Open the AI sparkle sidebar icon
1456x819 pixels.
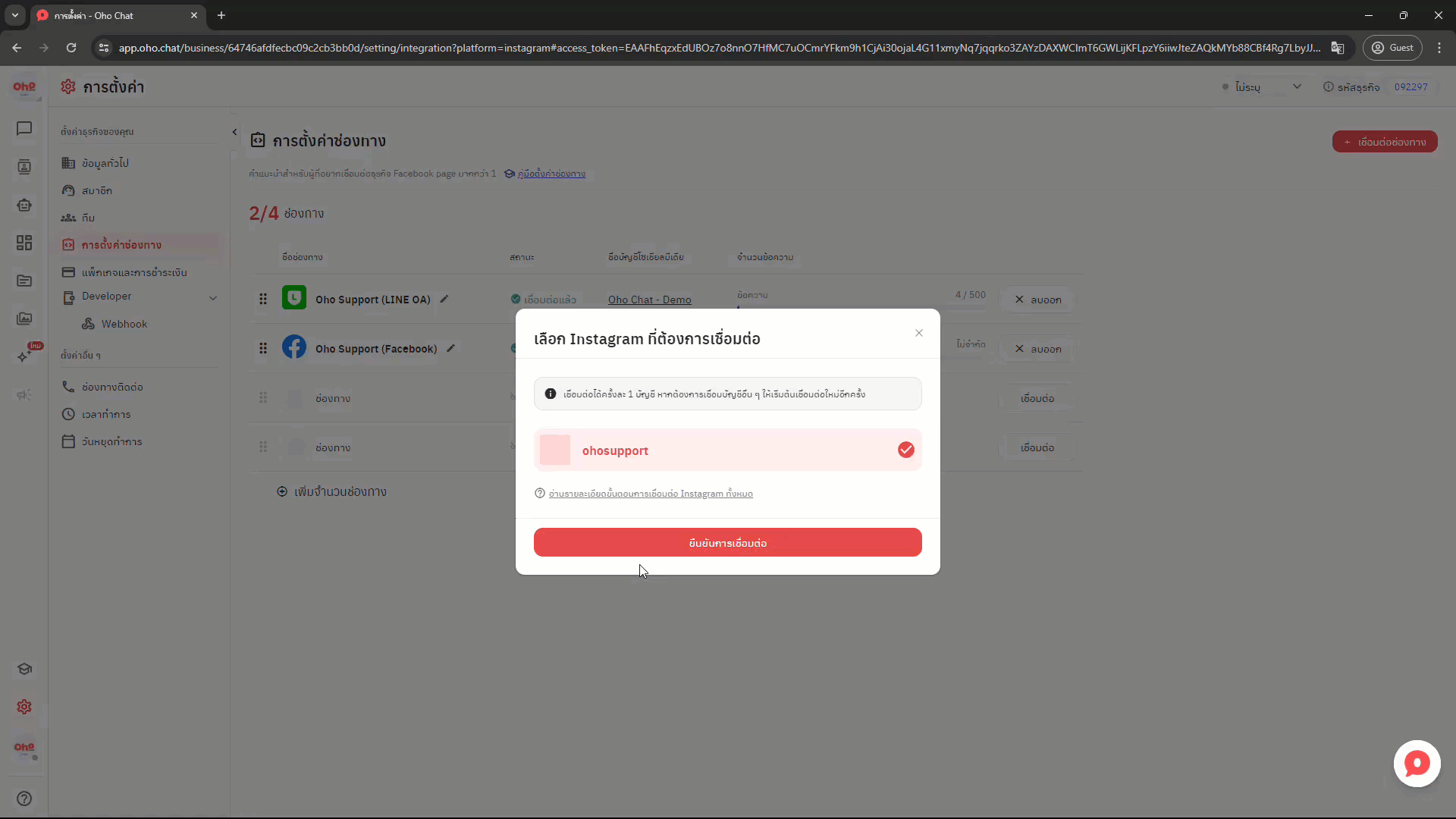pyautogui.click(x=24, y=356)
